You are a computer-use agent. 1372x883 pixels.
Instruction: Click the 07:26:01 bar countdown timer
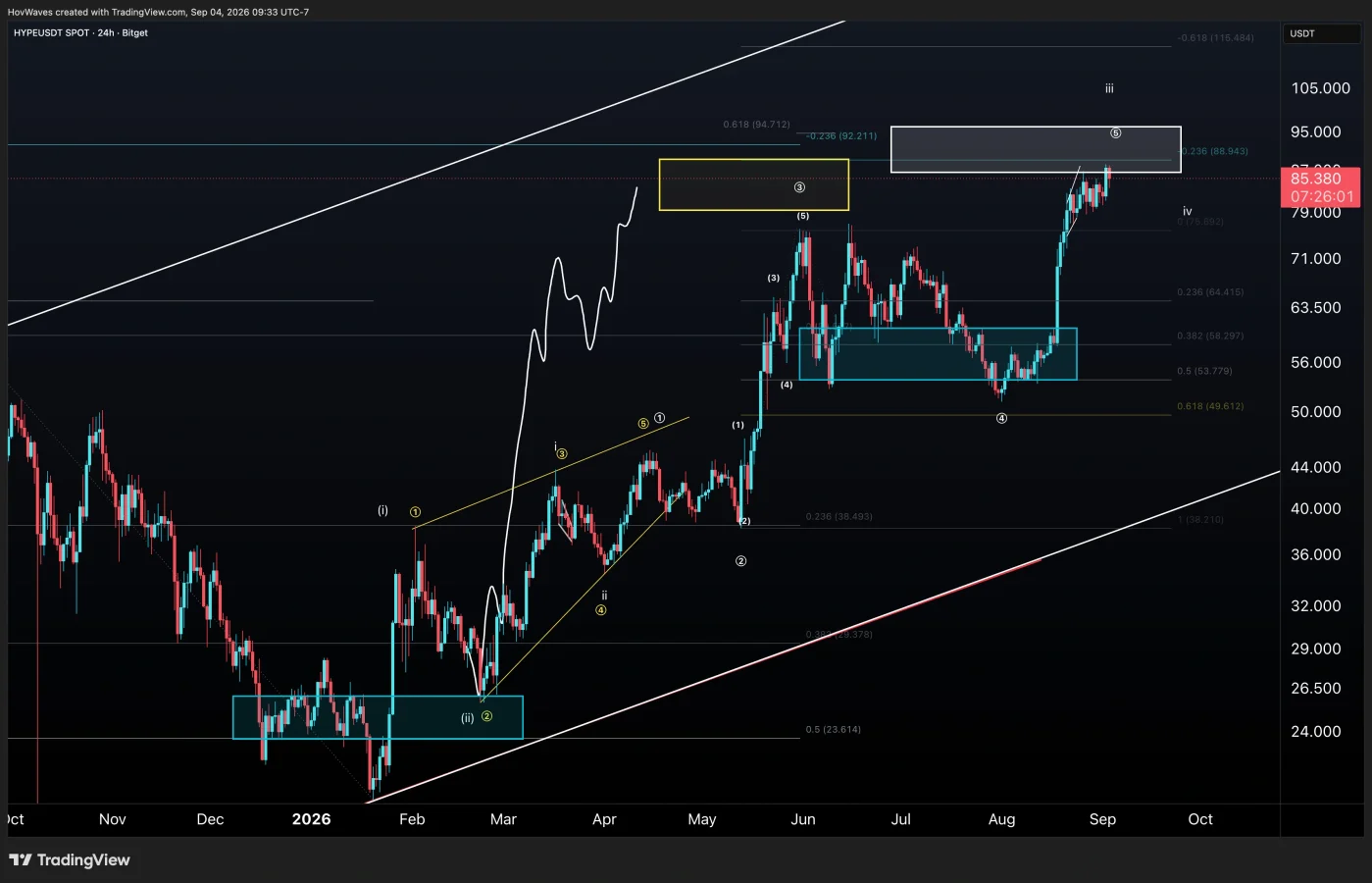[1322, 196]
